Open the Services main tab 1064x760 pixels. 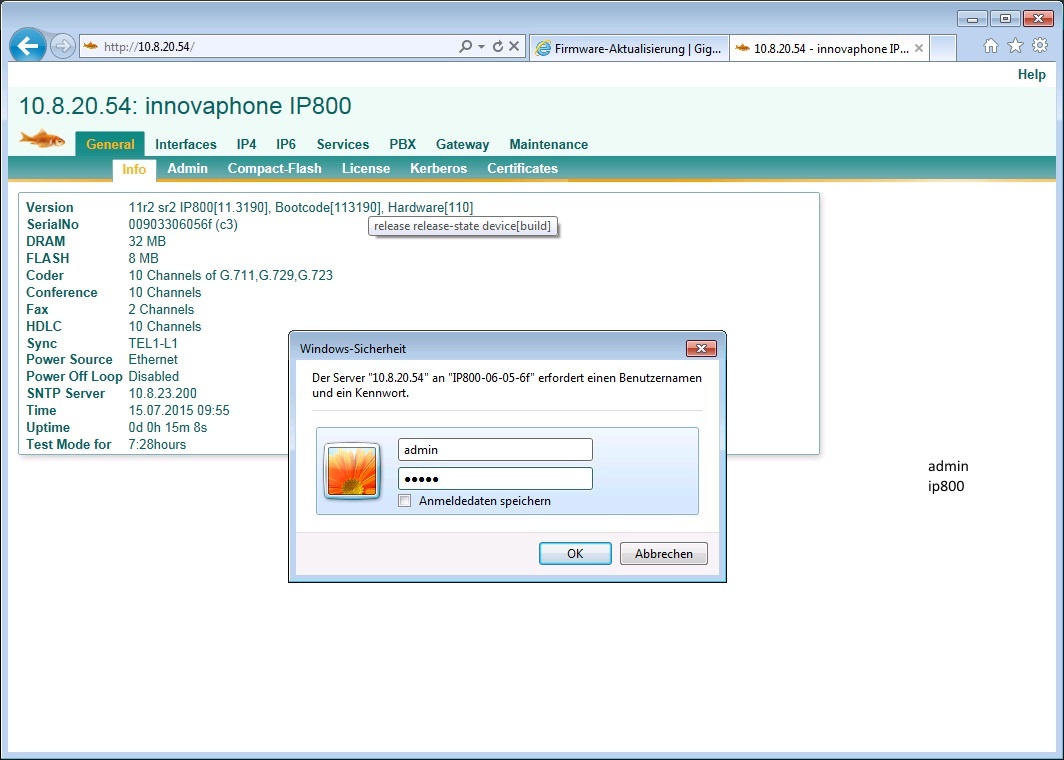tap(343, 144)
